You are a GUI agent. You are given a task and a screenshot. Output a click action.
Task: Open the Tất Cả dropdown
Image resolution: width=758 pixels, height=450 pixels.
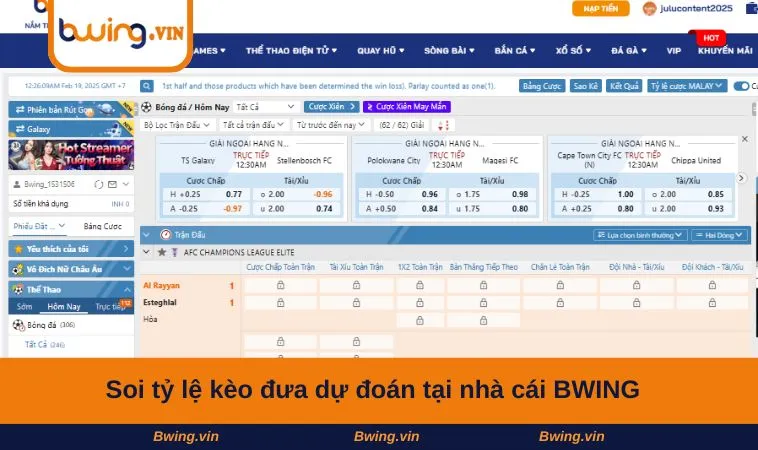(265, 107)
